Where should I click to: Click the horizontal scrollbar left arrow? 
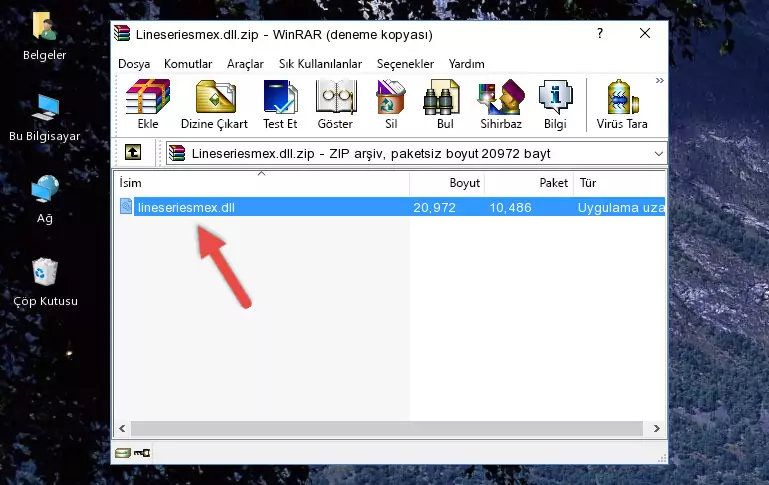click(122, 429)
